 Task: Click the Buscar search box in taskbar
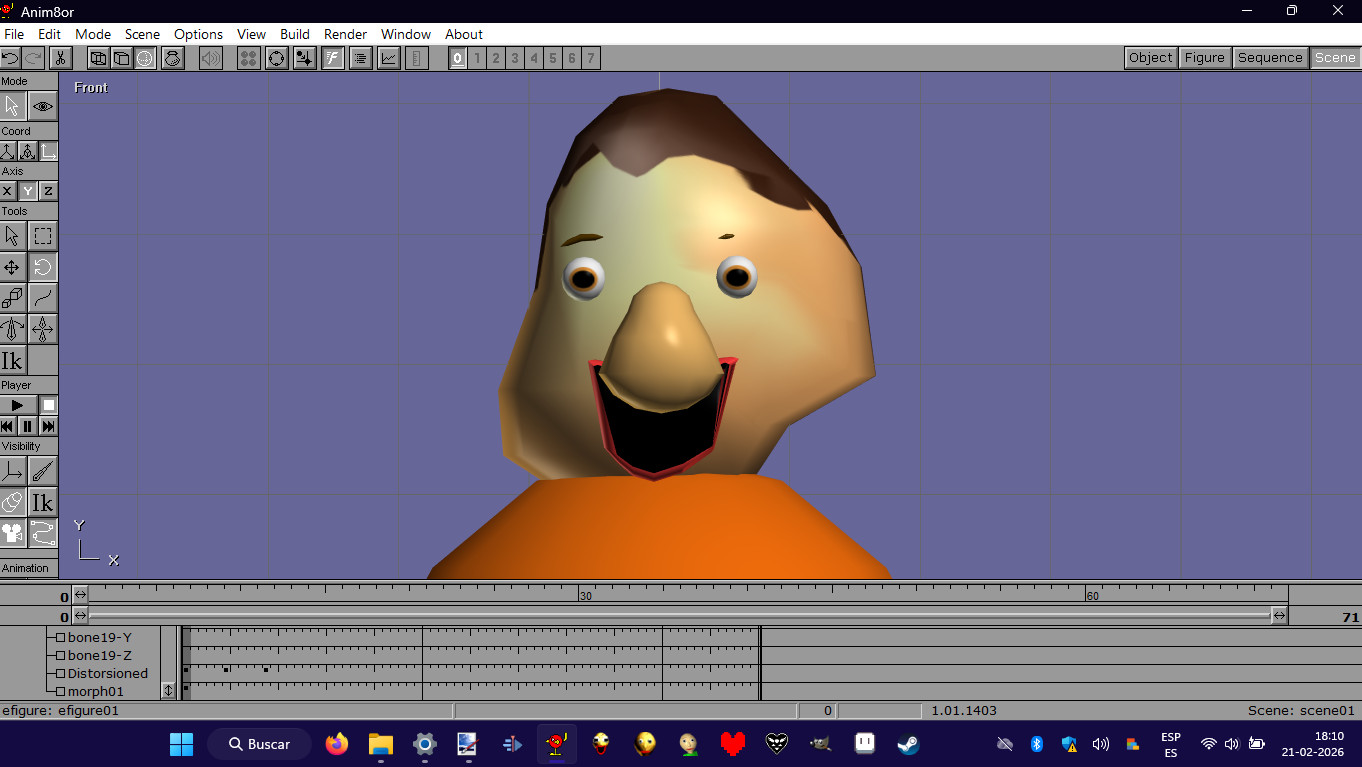coord(259,744)
